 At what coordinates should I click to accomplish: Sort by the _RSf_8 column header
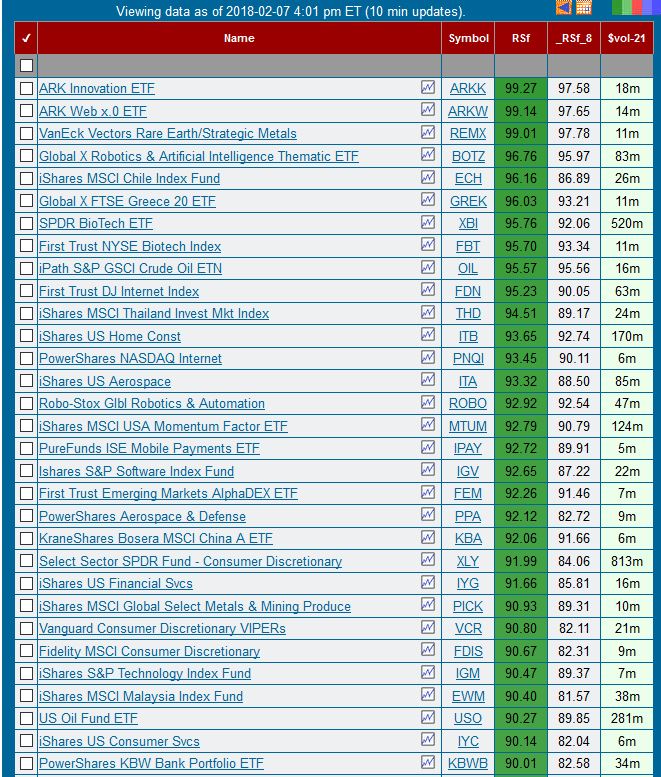(x=574, y=38)
